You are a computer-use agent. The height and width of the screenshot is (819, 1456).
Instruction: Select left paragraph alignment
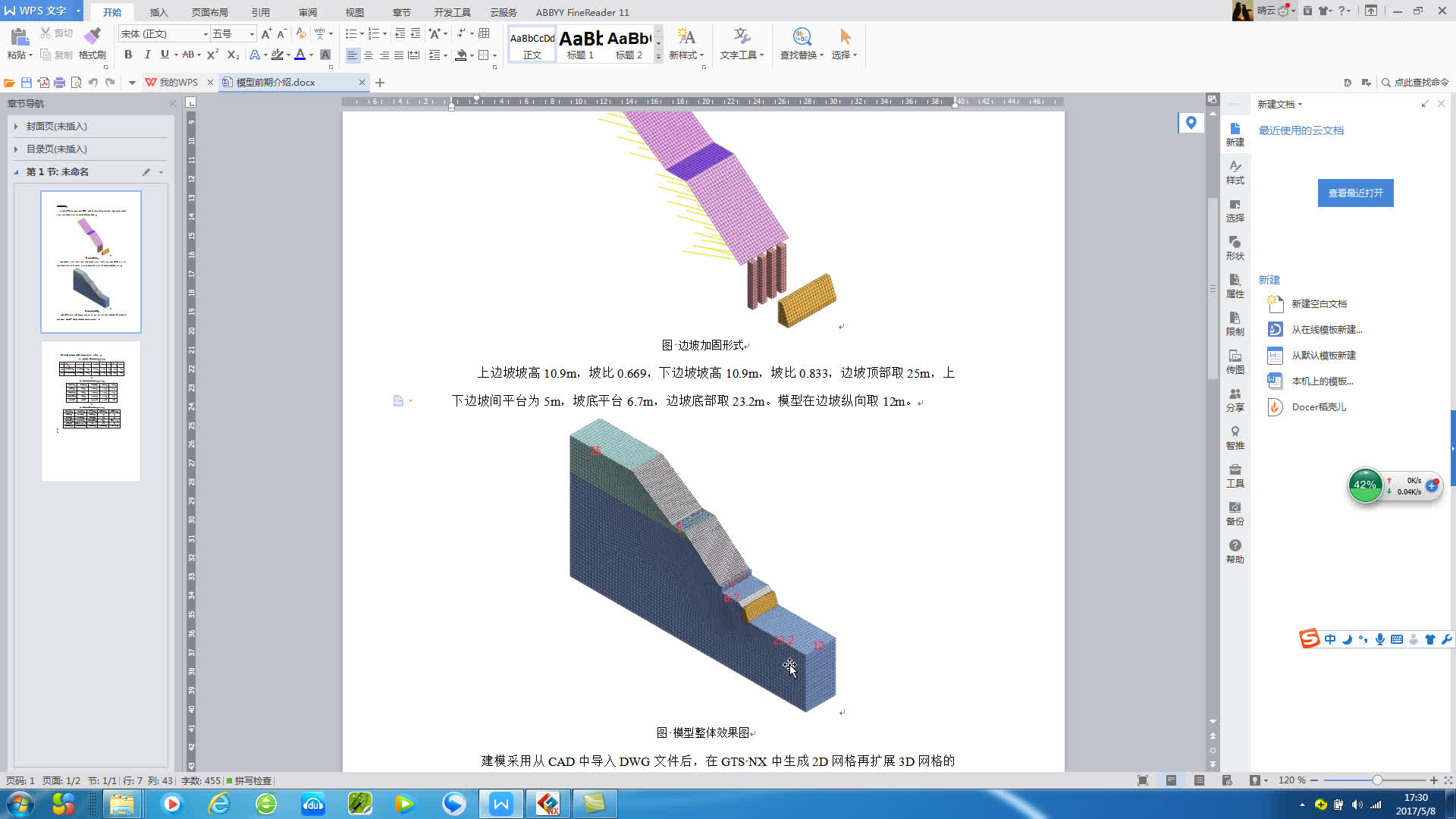coord(353,55)
